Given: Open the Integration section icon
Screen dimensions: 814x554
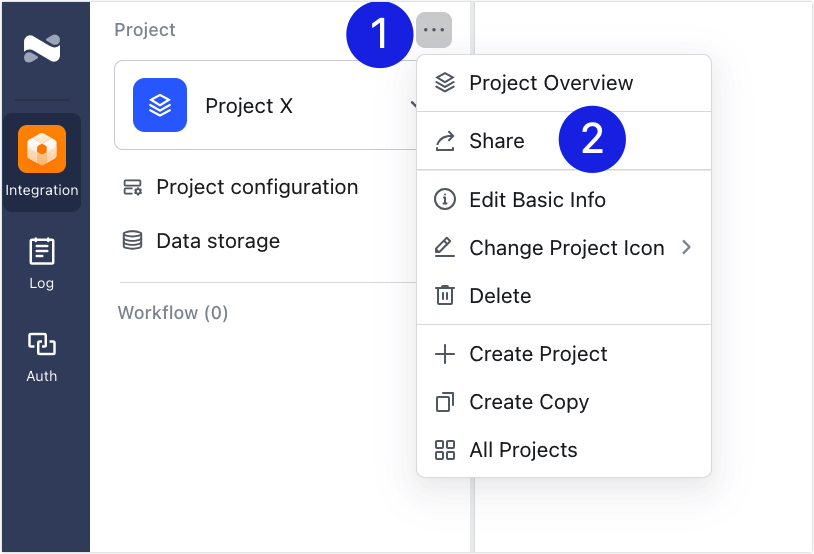Looking at the screenshot, I should [x=42, y=150].
